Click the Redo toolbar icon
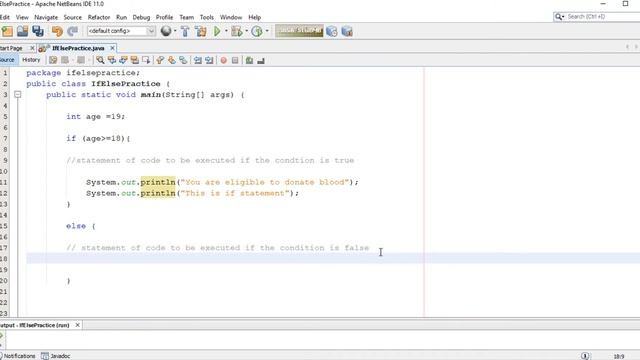Screen dimensions: 640x360 click(73, 31)
